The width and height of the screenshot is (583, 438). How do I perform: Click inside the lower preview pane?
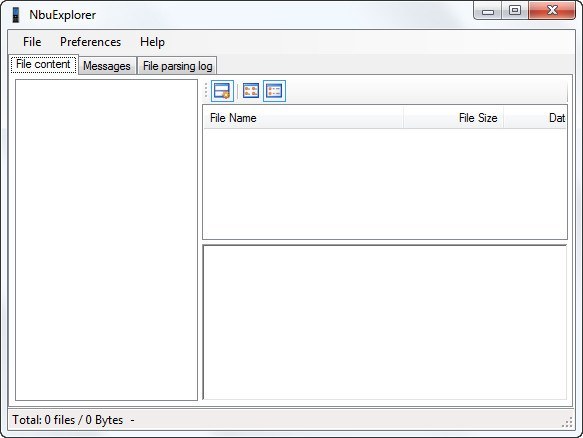(385, 322)
